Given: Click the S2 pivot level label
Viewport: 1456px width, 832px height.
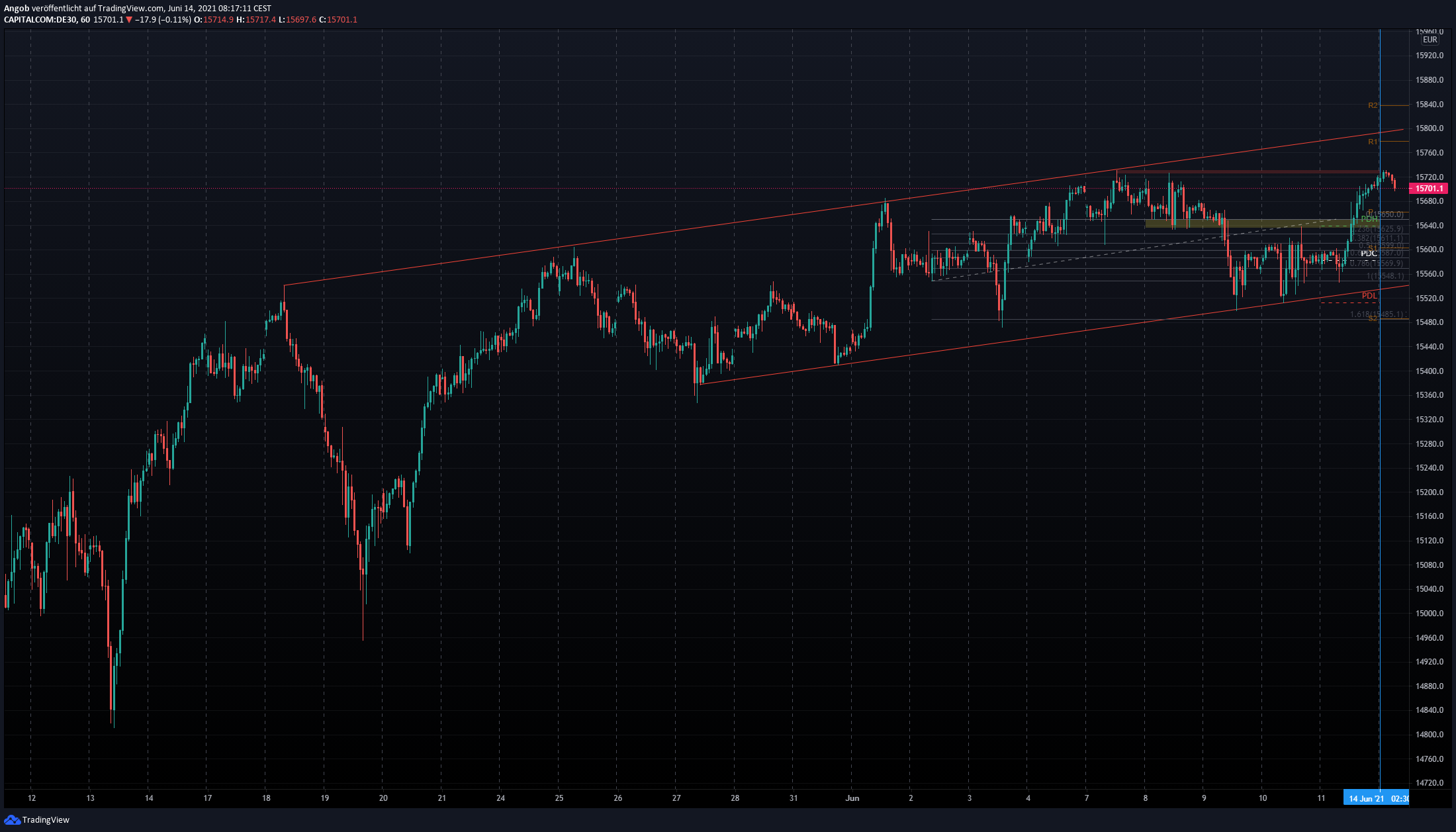Looking at the screenshot, I should tap(1373, 318).
